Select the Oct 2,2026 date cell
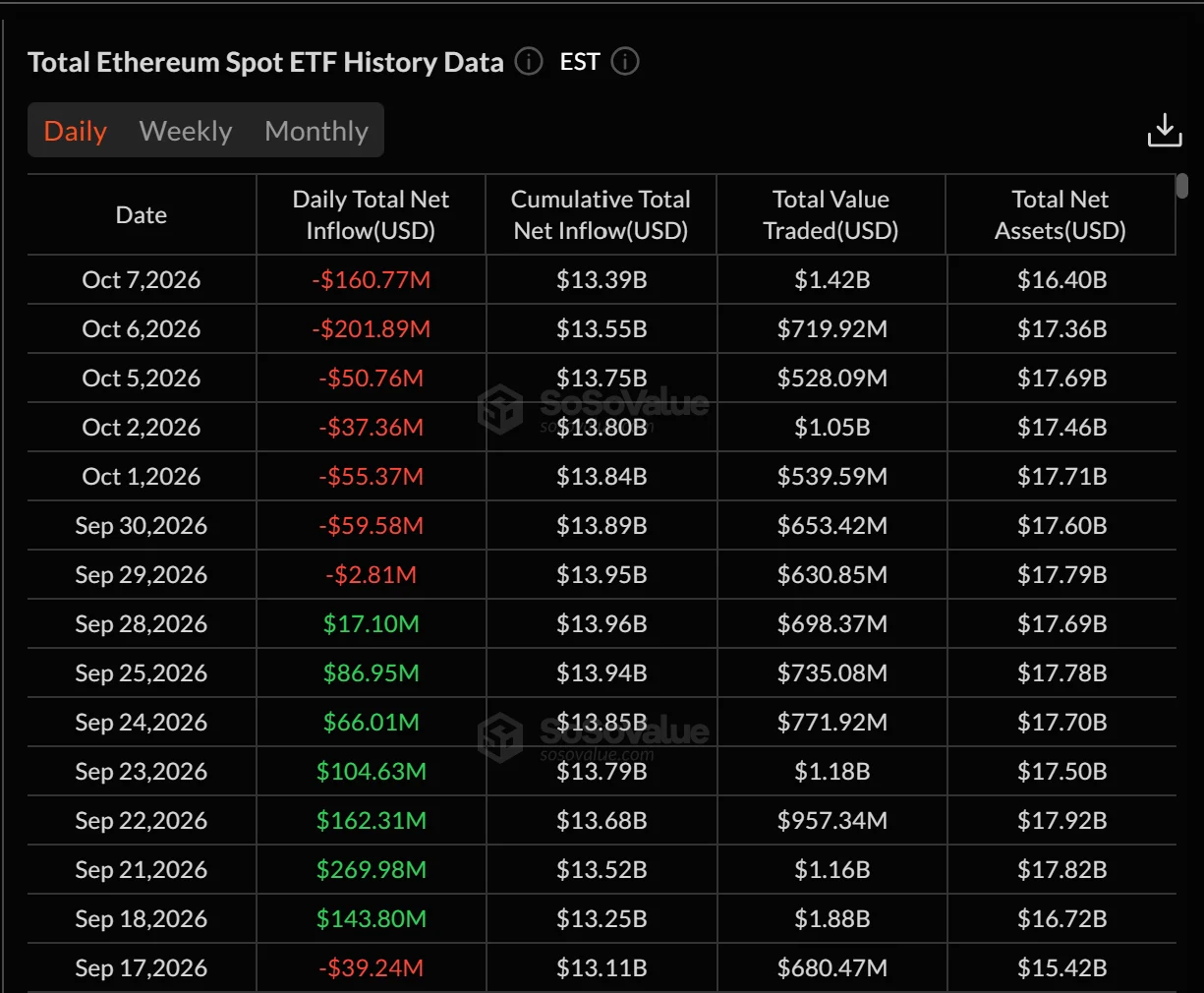 pos(142,428)
